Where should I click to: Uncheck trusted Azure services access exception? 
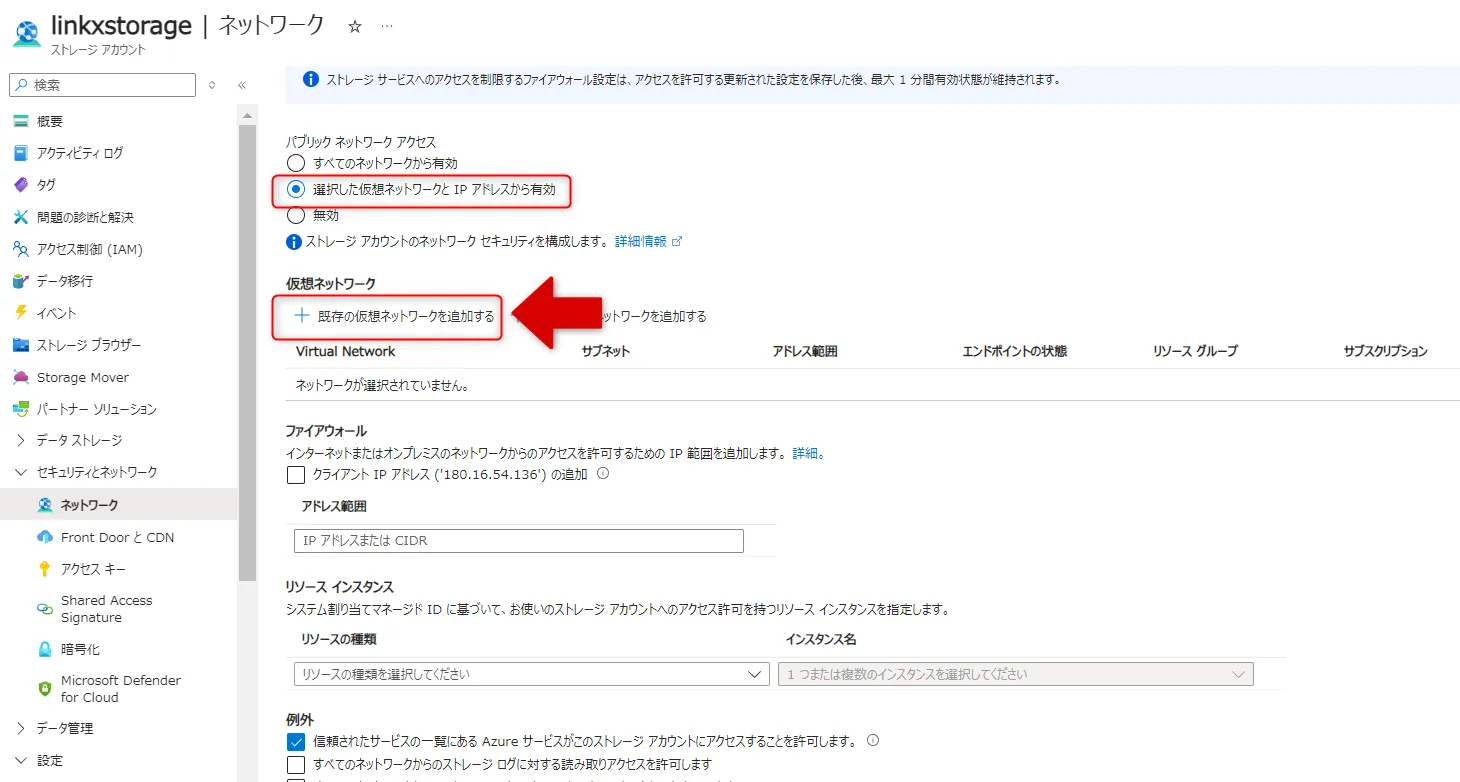click(295, 742)
